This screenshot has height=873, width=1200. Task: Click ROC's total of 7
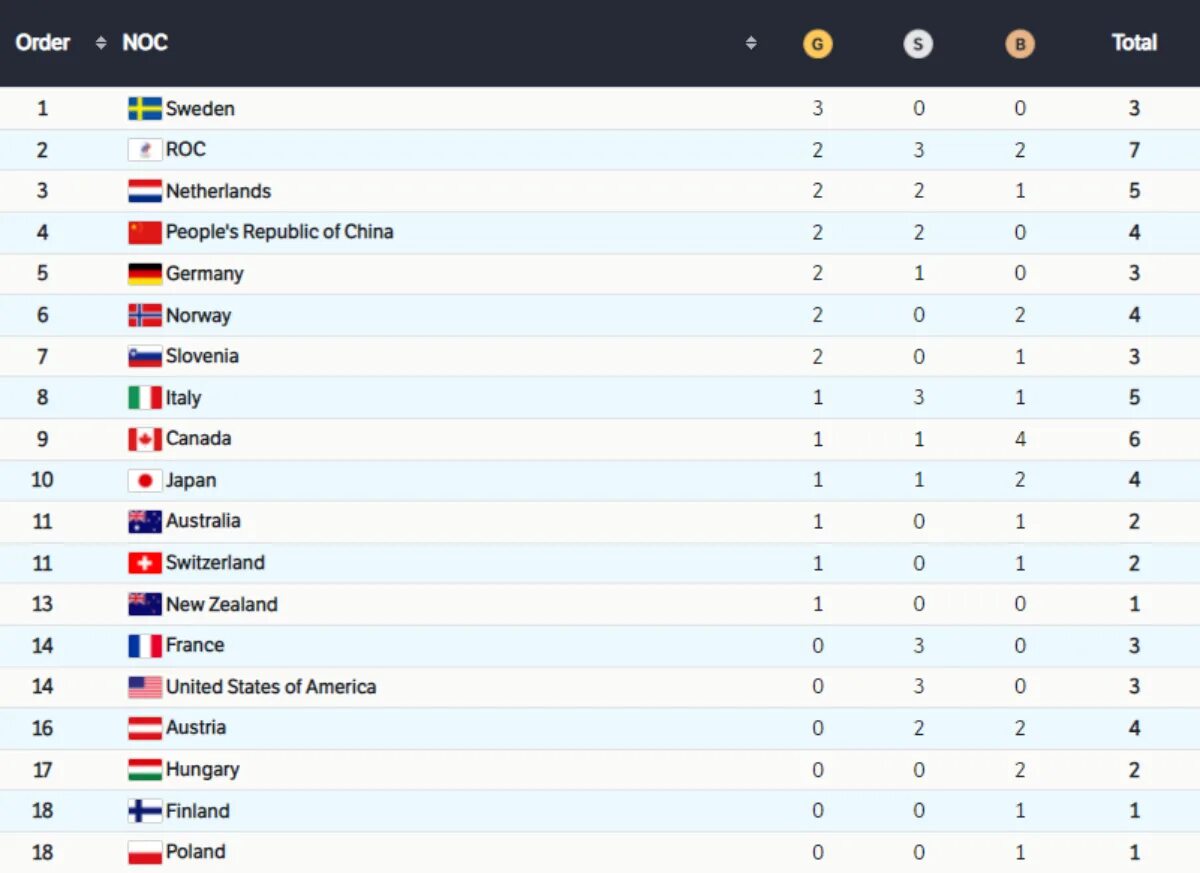[x=1134, y=150]
